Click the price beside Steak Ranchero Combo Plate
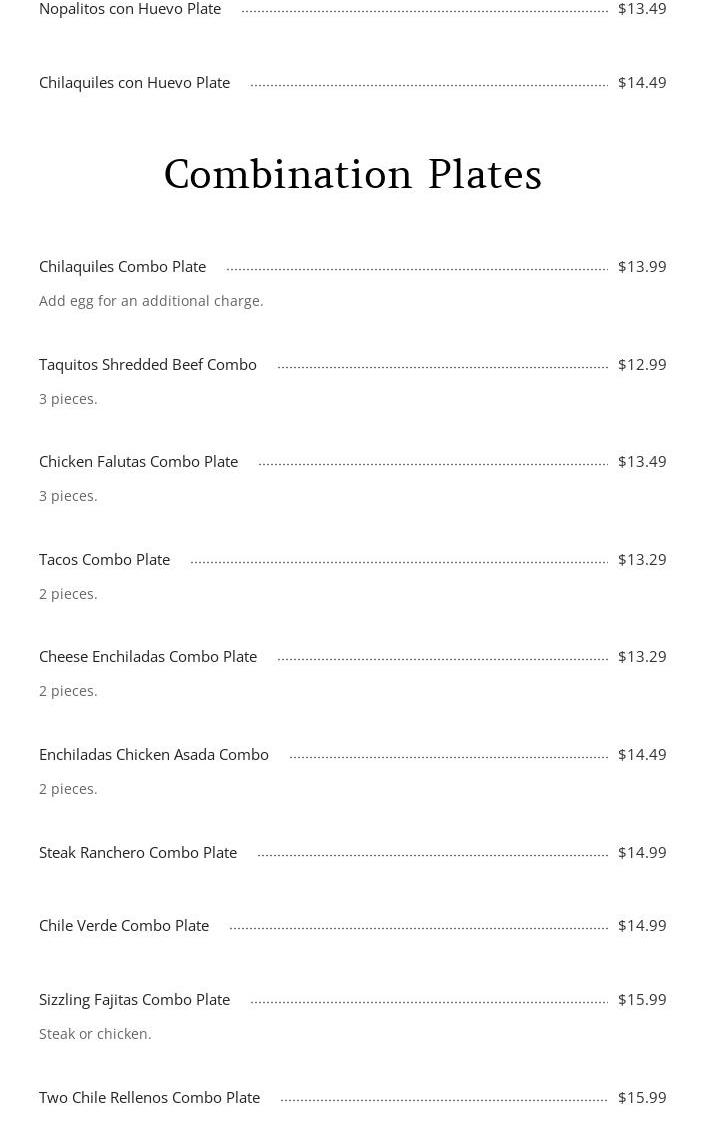 (642, 853)
